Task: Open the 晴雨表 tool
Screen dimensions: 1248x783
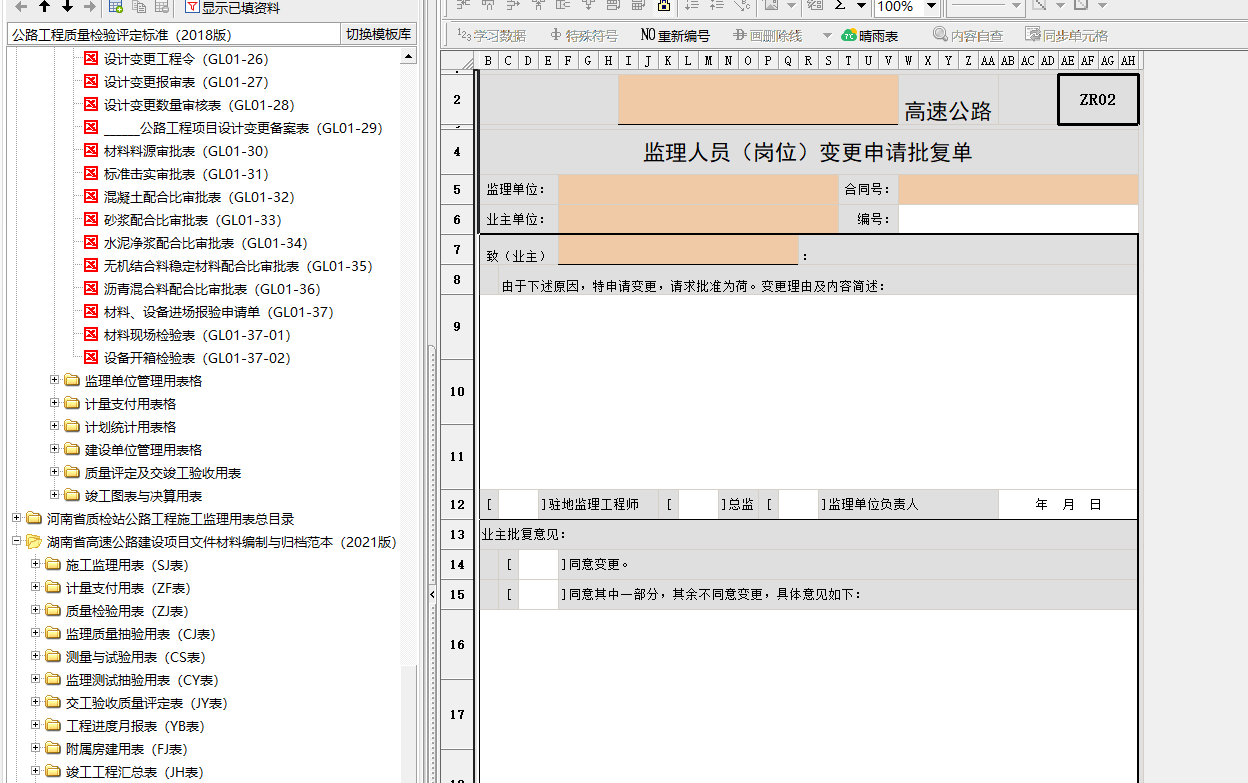Action: tap(869, 35)
